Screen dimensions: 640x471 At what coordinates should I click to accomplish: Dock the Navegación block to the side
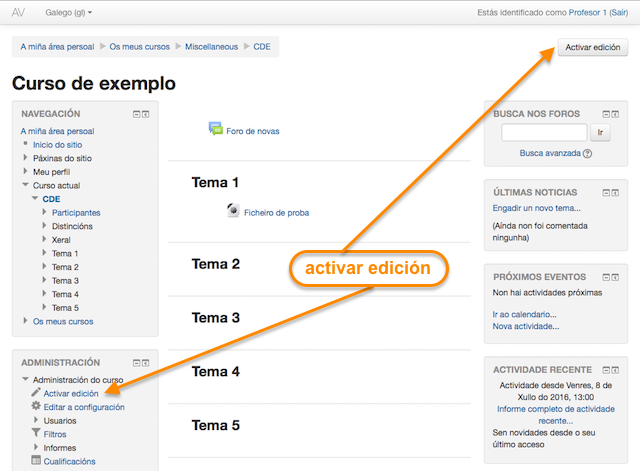(x=146, y=114)
